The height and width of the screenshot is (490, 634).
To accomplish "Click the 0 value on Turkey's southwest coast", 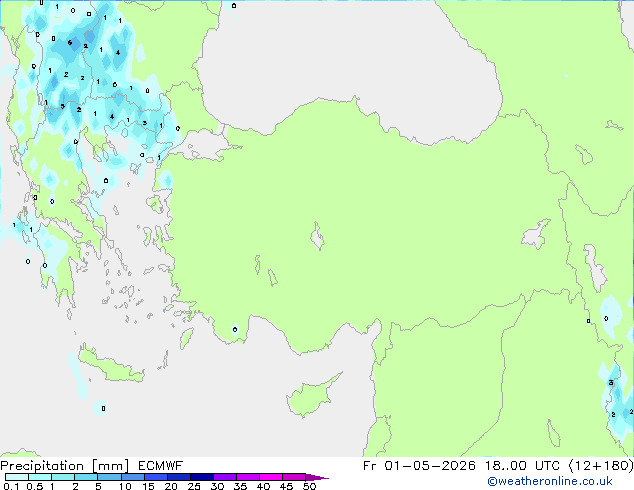I will [x=235, y=329].
